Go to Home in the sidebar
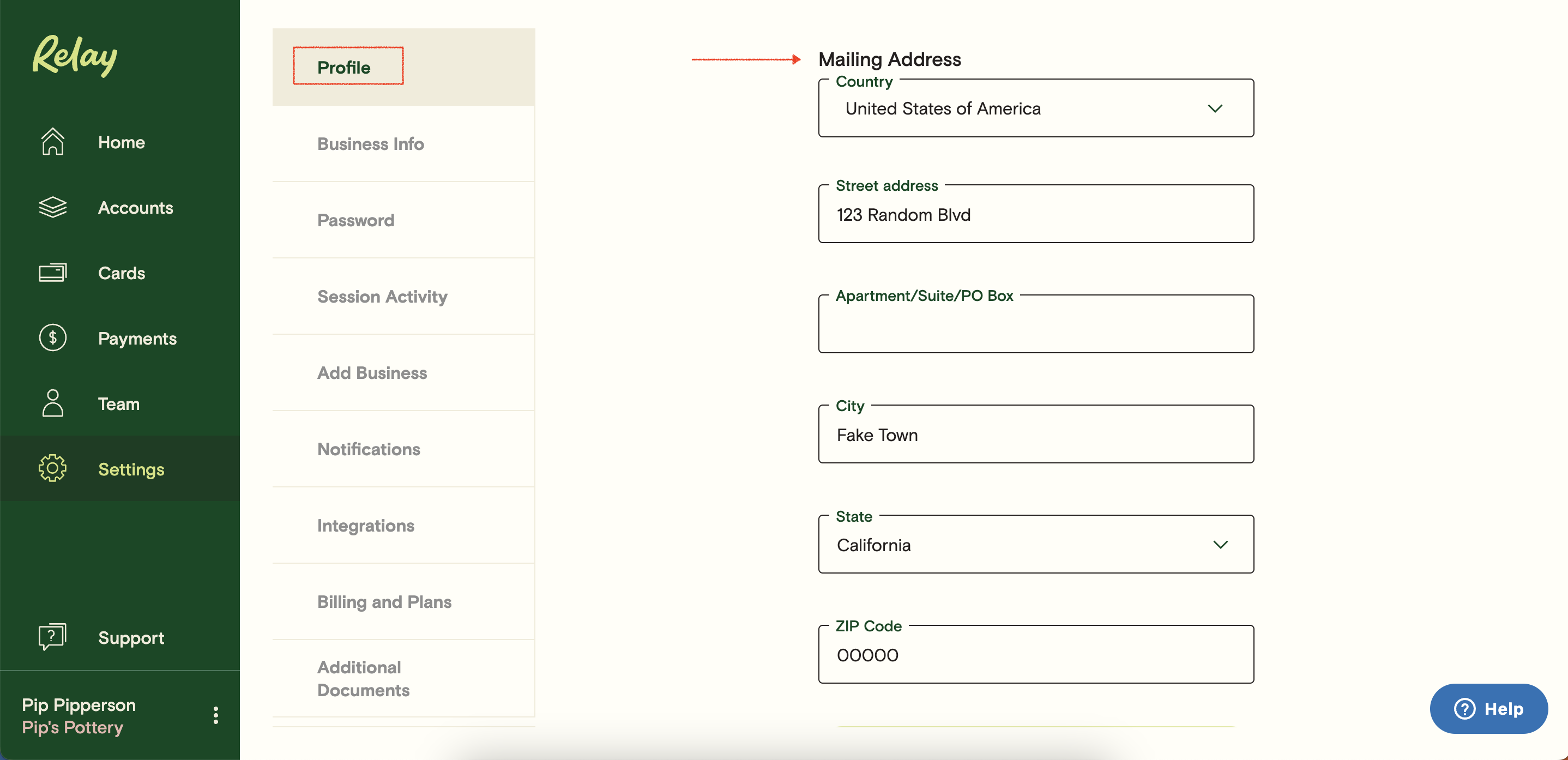 [120, 142]
